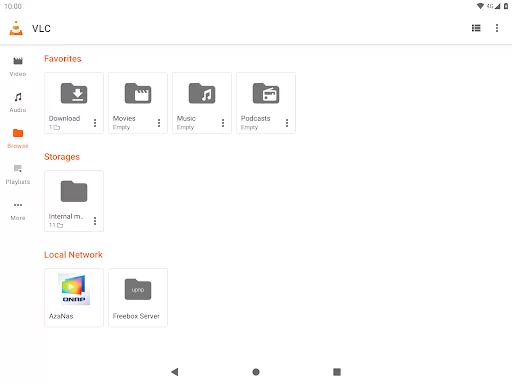Open the AzaNas network share
512x384 pixels.
tap(74, 298)
